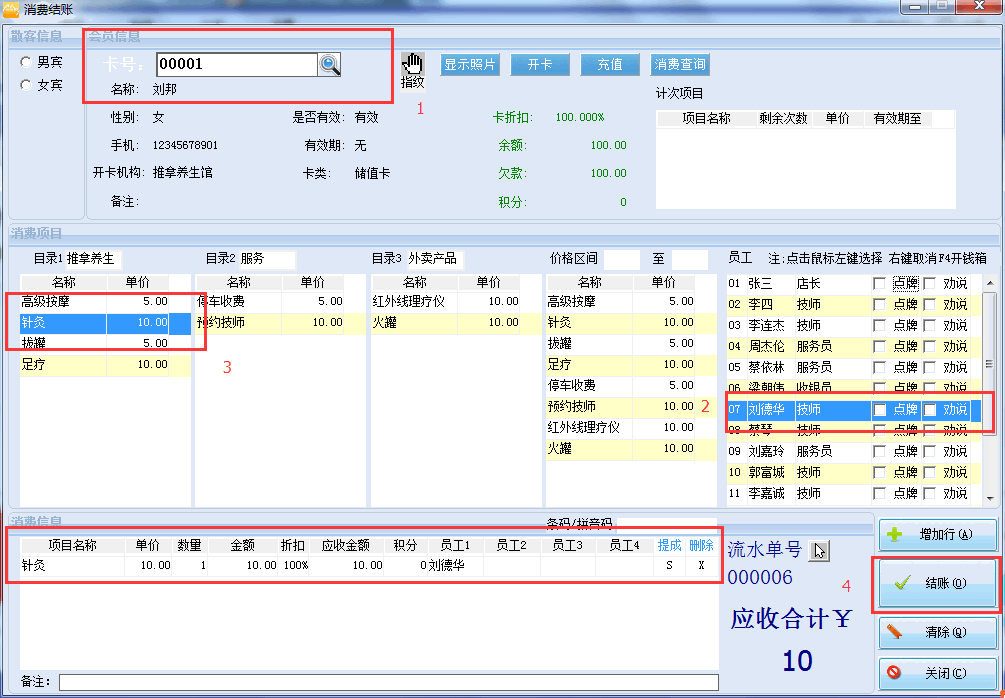Screen dimensions: 1005x698
Task: Select 红外线理疗仪 in 目录3 外卖产品 list
Action: point(456,301)
